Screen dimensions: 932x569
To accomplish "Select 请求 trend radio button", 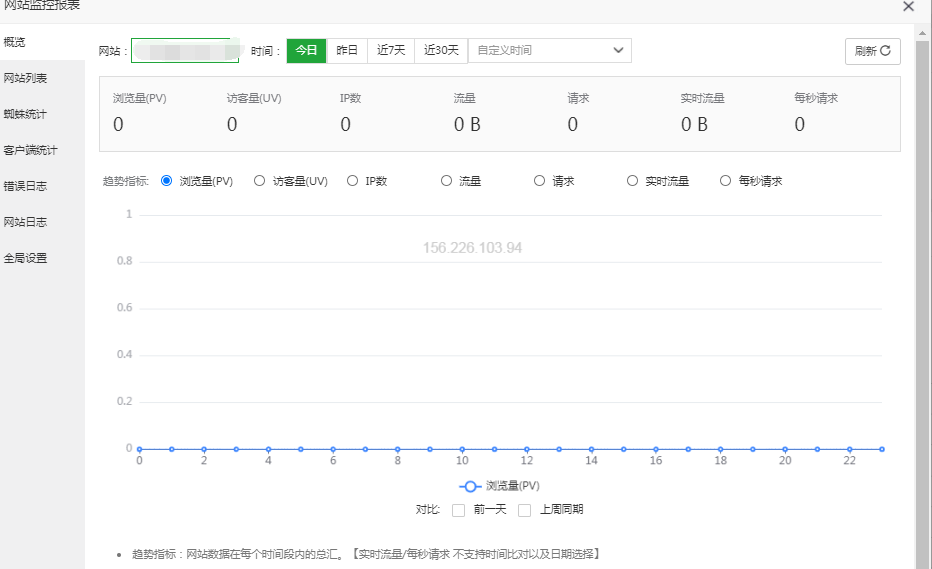I will tap(539, 181).
